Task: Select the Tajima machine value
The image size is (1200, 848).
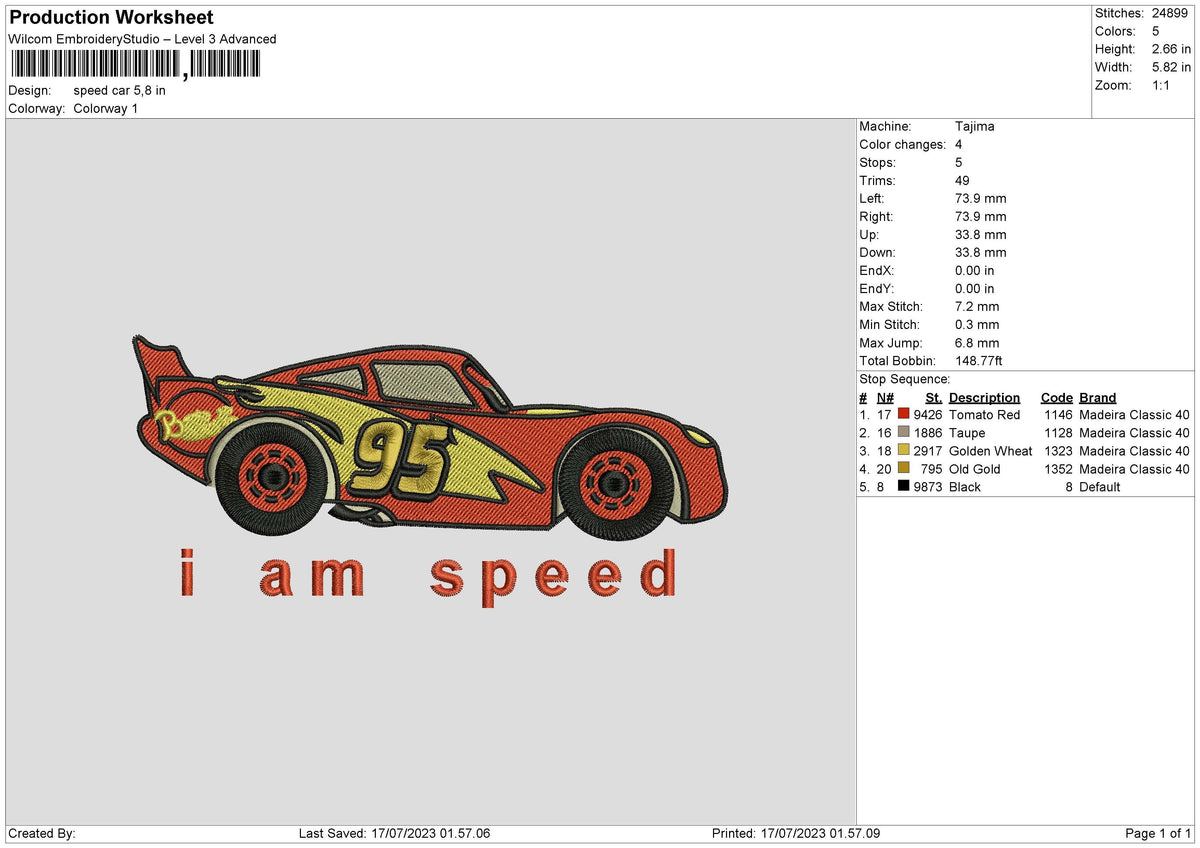Action: tap(974, 126)
